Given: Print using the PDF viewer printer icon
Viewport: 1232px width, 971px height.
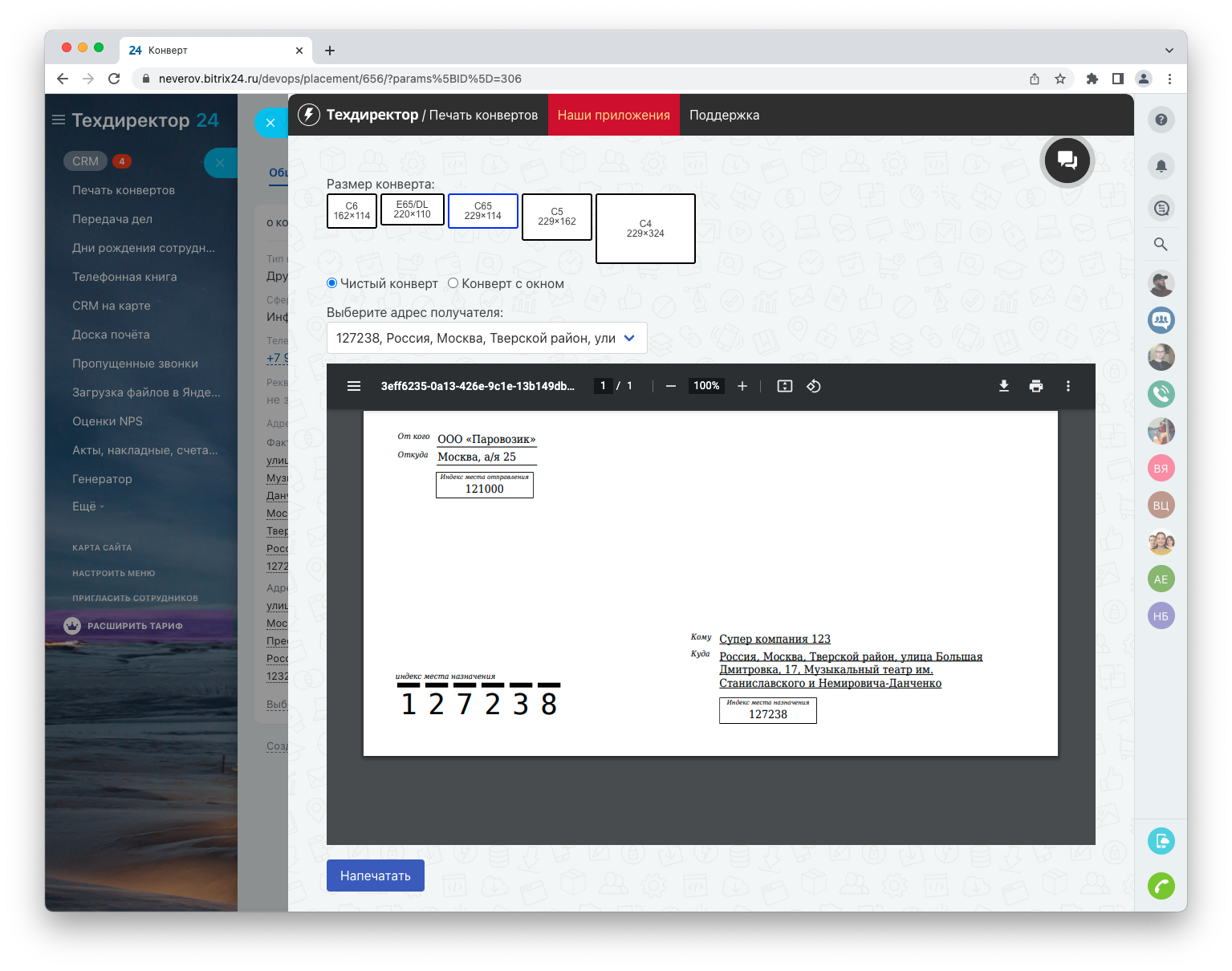Looking at the screenshot, I should click(x=1036, y=386).
